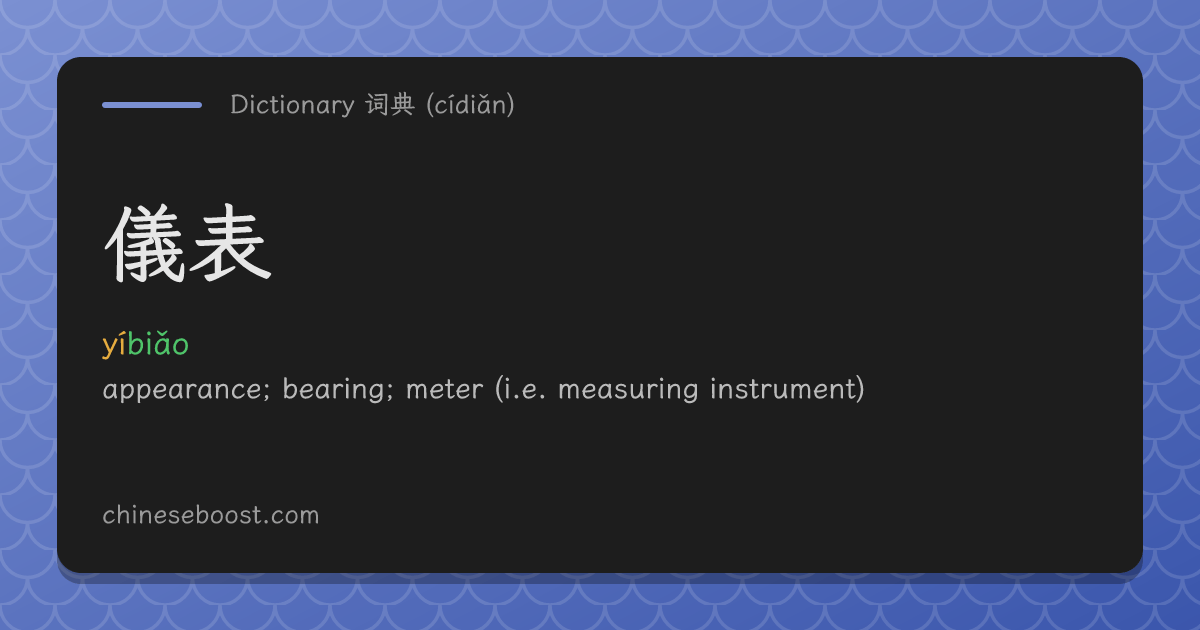Click the (cídiǎn) pinyin in the header

[470, 104]
